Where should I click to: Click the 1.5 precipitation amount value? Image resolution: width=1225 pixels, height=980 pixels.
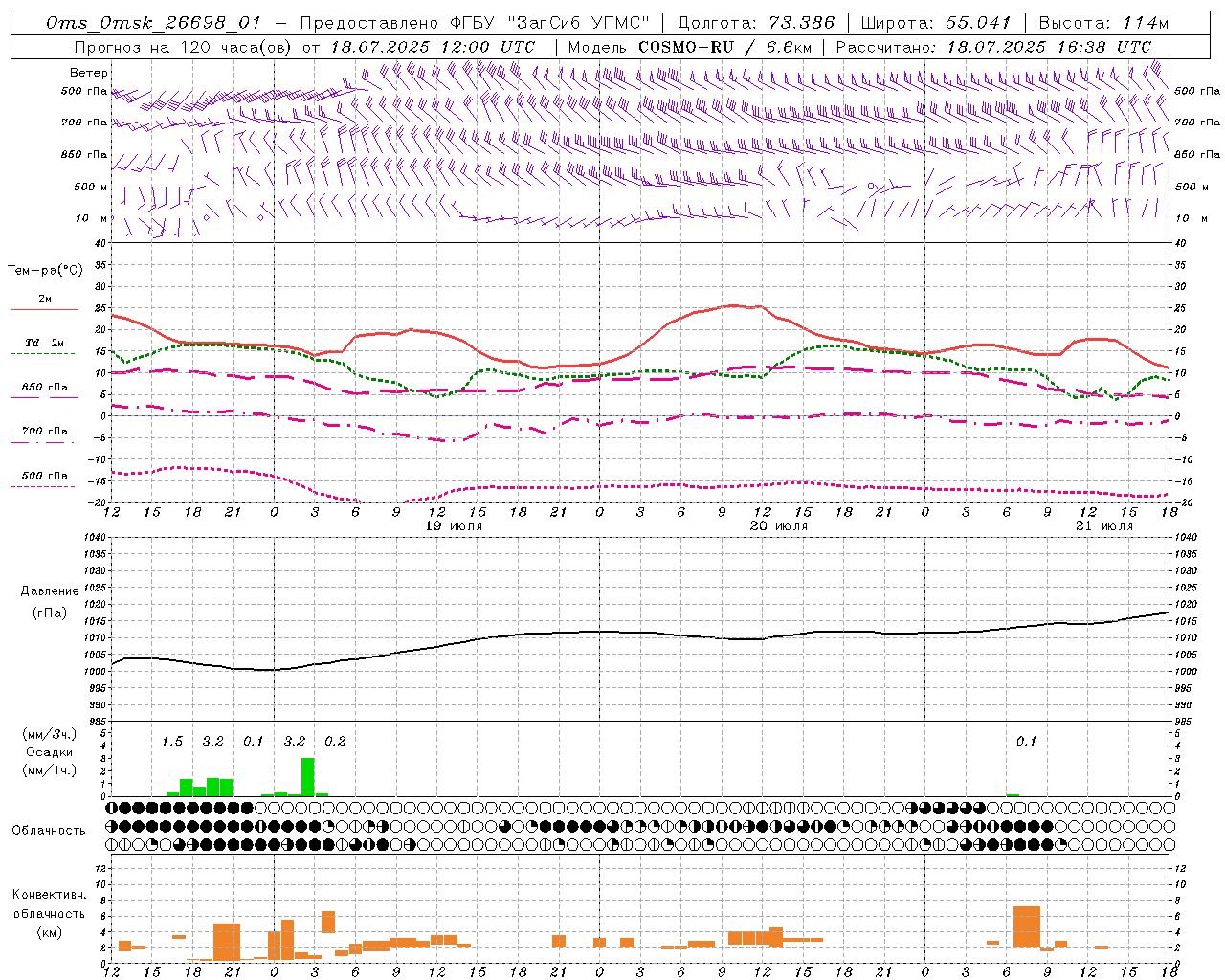click(x=172, y=742)
